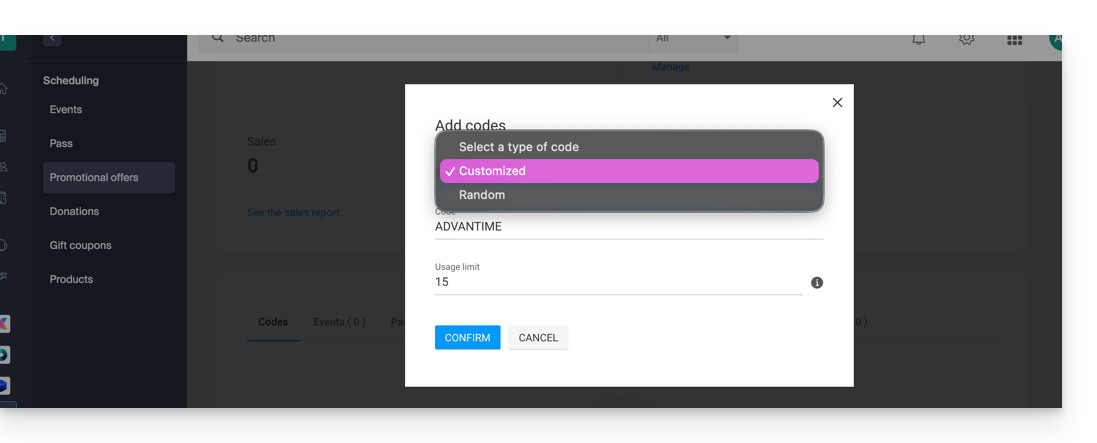
Task: Select the Customized code type option
Action: 629,171
